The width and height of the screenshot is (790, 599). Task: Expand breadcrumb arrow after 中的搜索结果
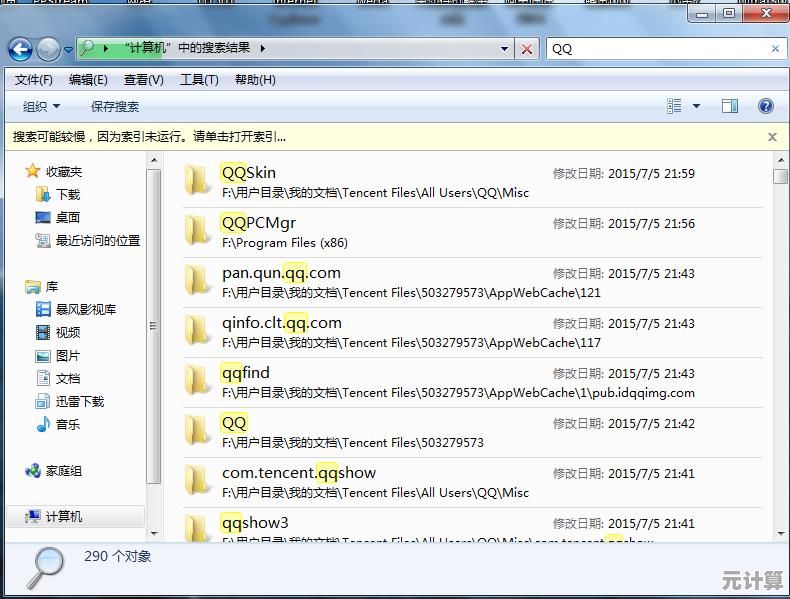262,48
